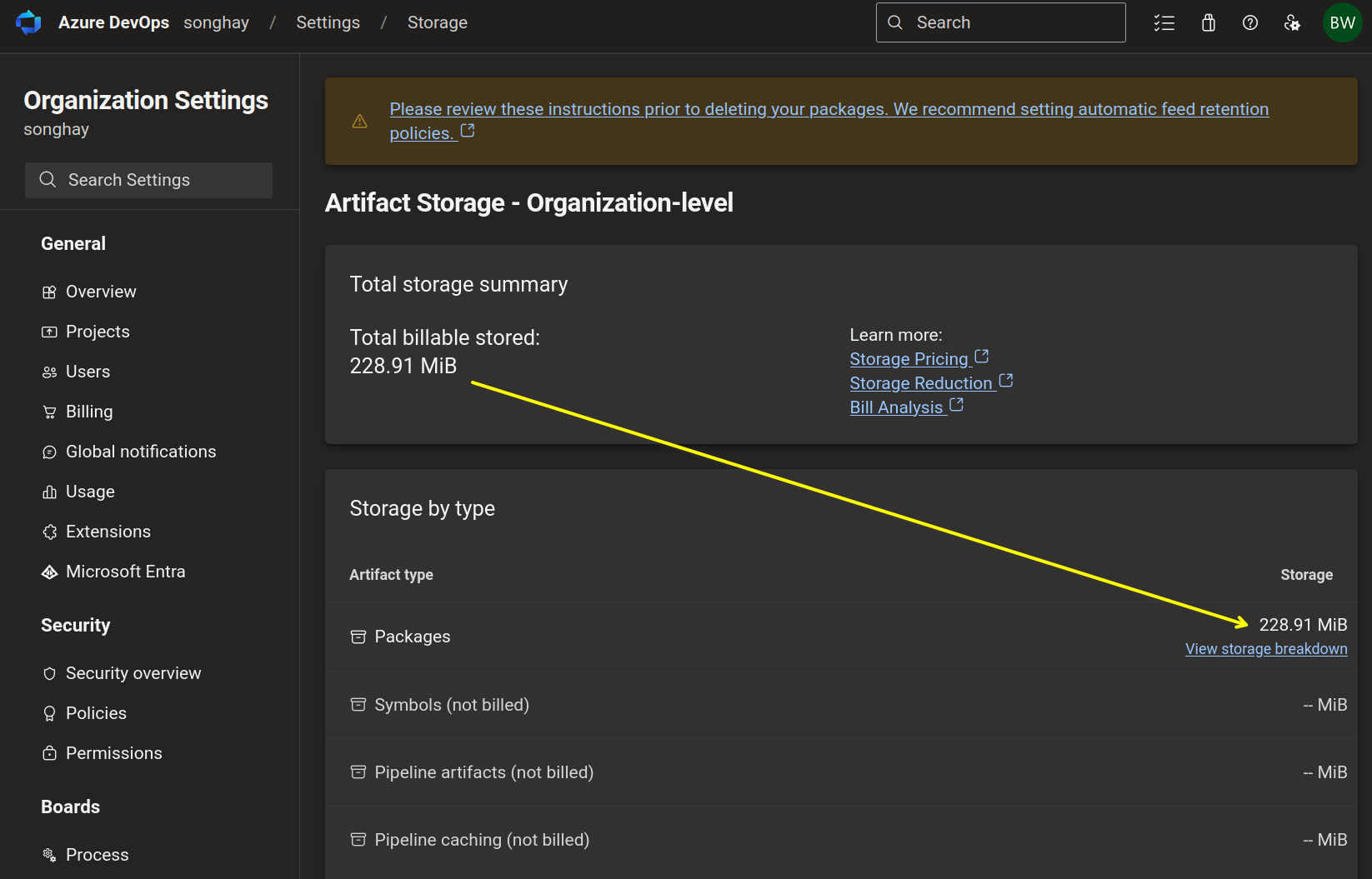
Task: Click the Permissions lock icon
Action: click(49, 753)
